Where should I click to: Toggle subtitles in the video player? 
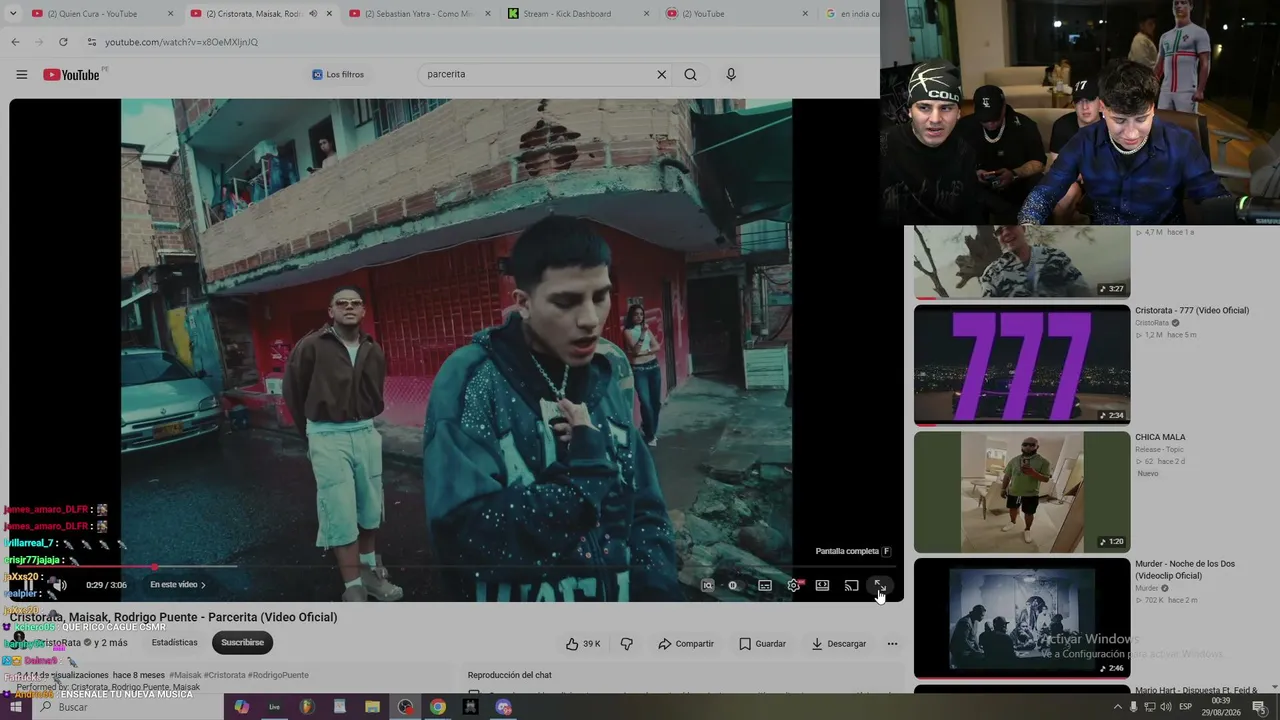[765, 585]
